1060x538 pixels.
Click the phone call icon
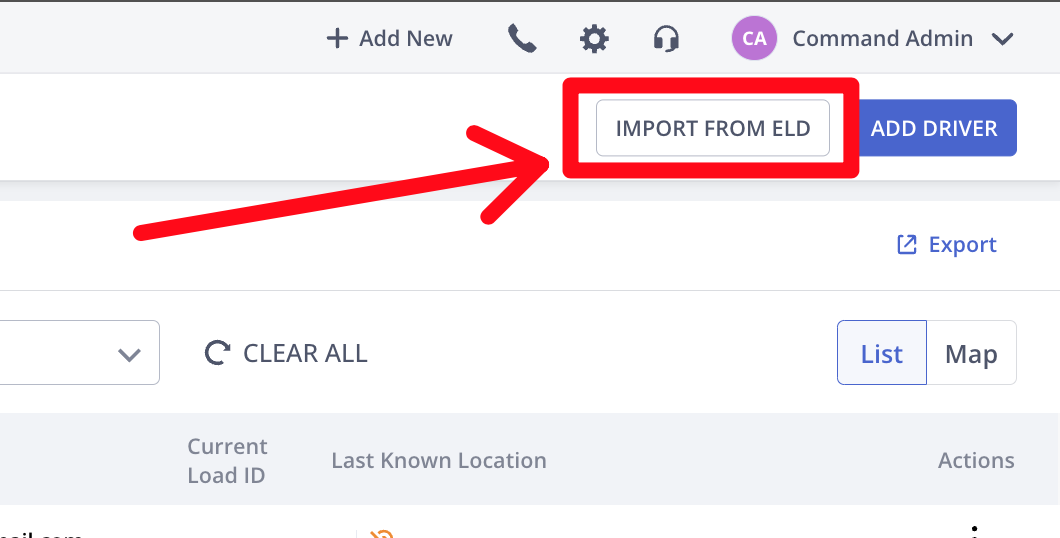click(522, 39)
